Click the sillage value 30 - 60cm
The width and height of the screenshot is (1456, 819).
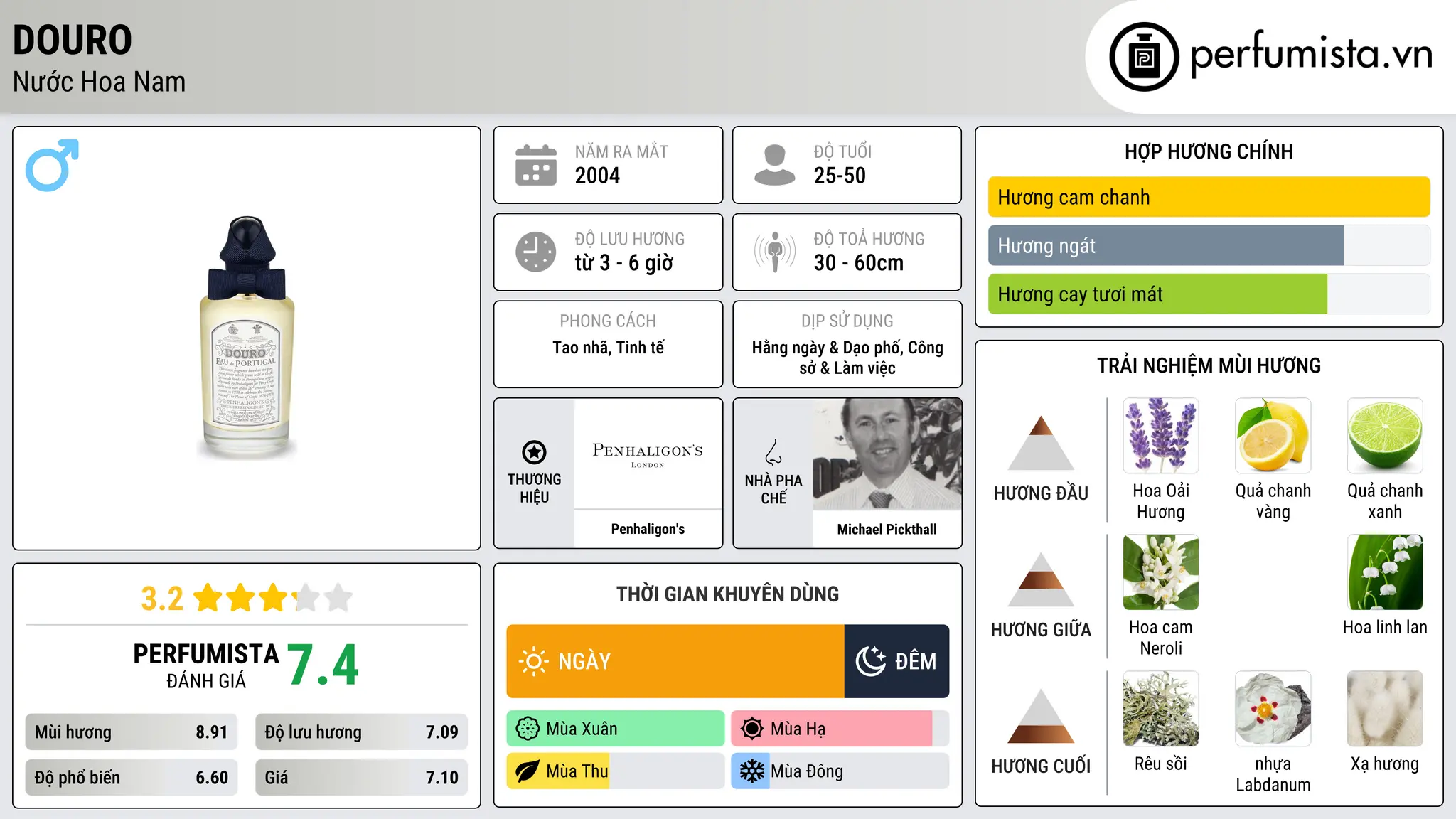coord(859,263)
